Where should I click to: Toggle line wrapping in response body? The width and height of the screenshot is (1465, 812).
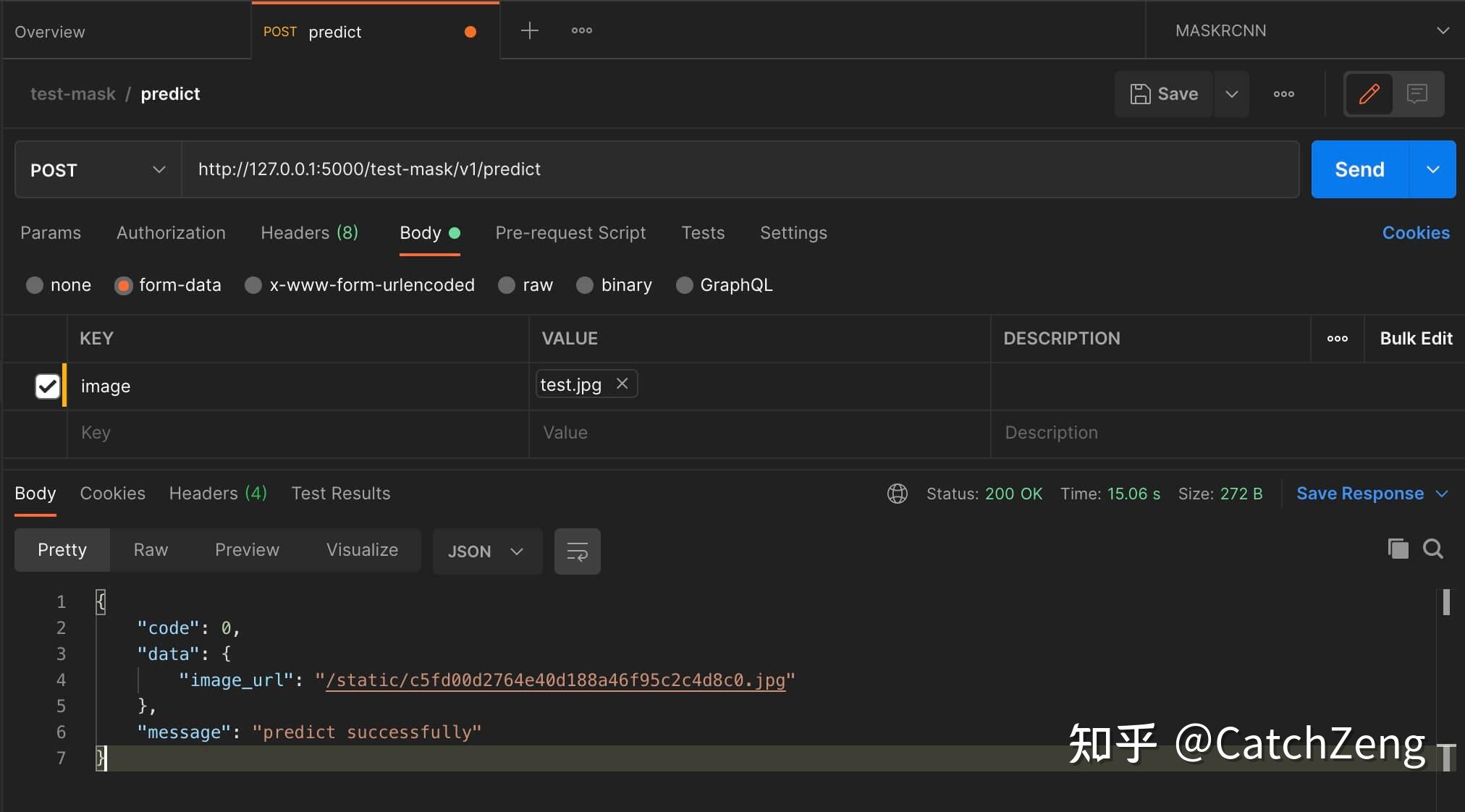(577, 551)
